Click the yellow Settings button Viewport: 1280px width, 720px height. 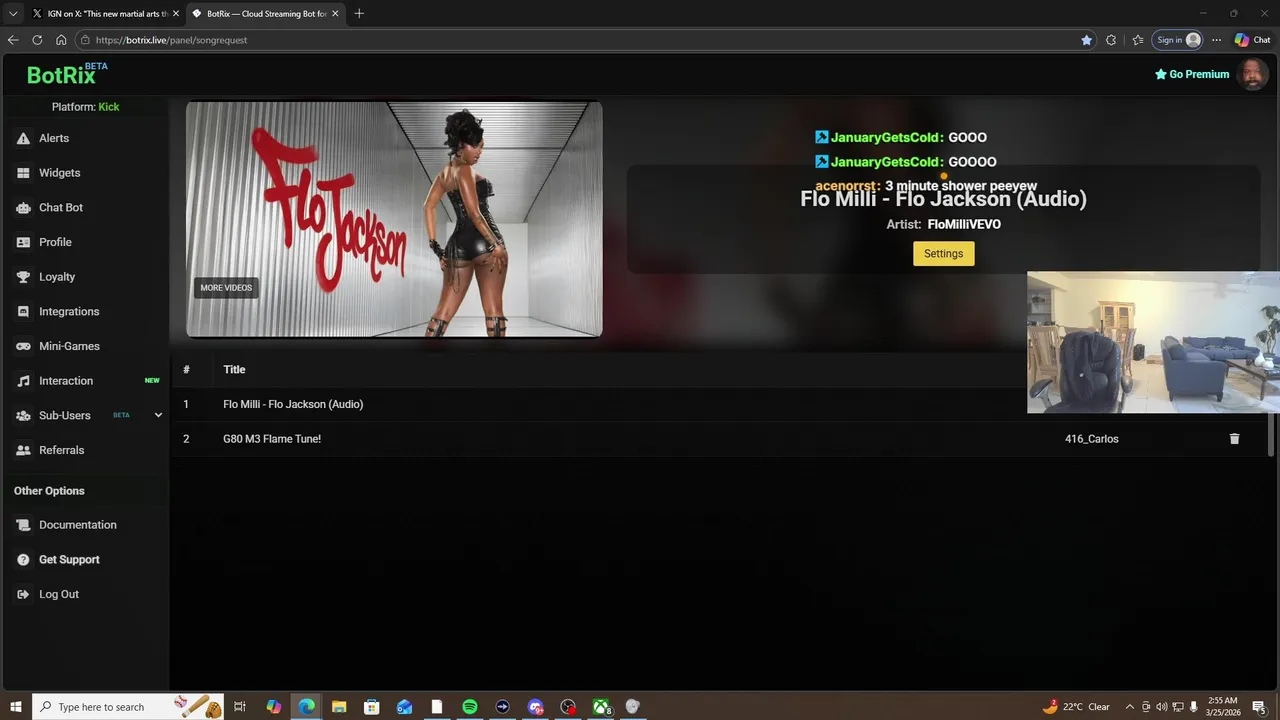[943, 254]
